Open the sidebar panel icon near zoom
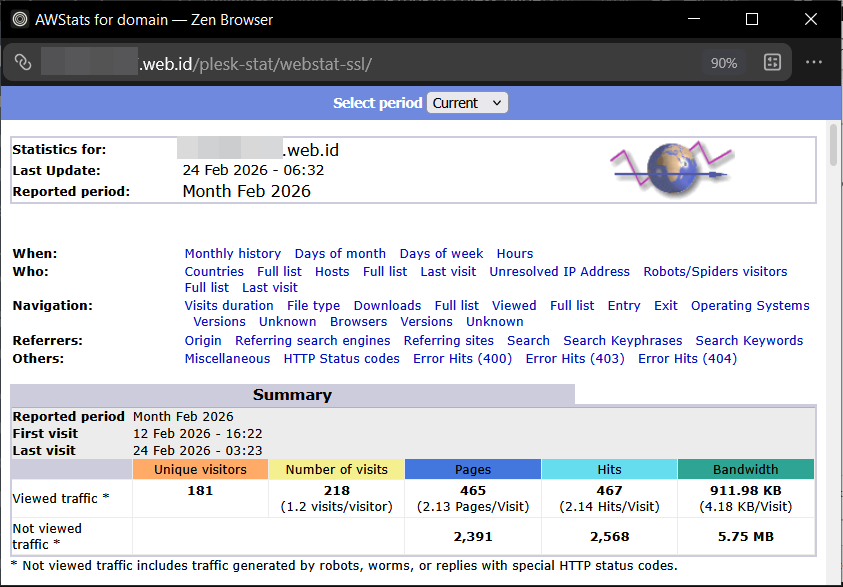Image resolution: width=843 pixels, height=587 pixels. click(772, 63)
